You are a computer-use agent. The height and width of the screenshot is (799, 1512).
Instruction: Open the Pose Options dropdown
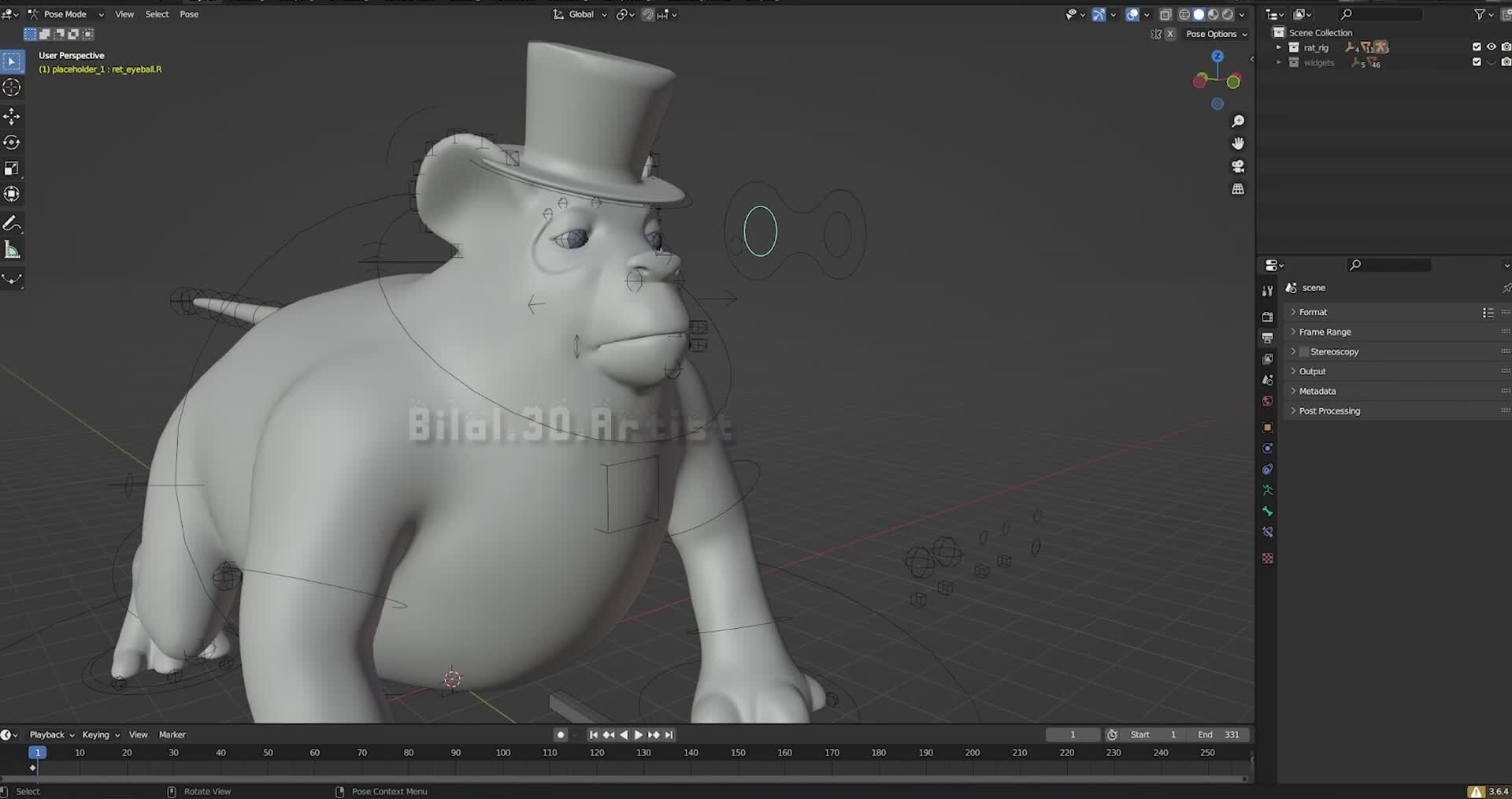1216,34
